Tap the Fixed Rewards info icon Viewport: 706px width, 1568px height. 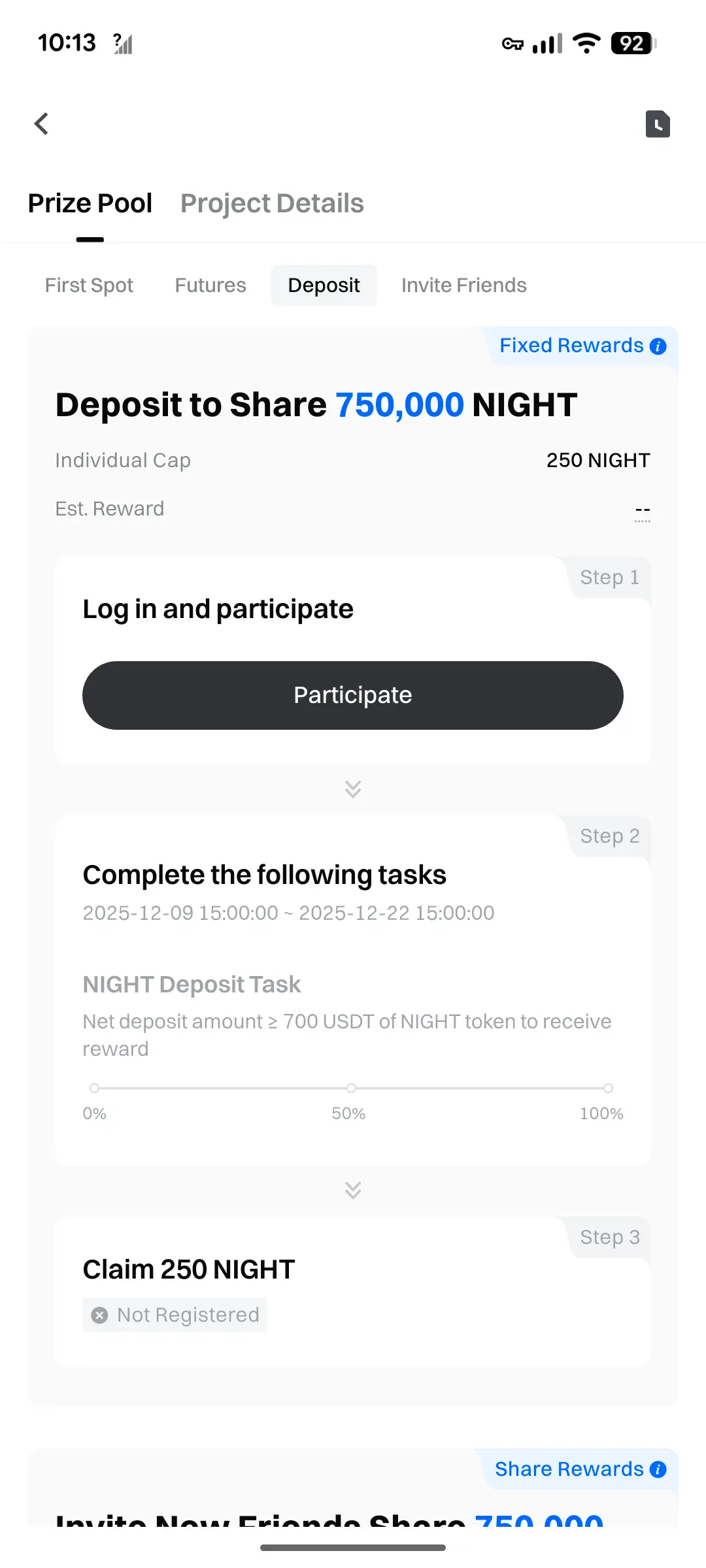[x=658, y=346]
